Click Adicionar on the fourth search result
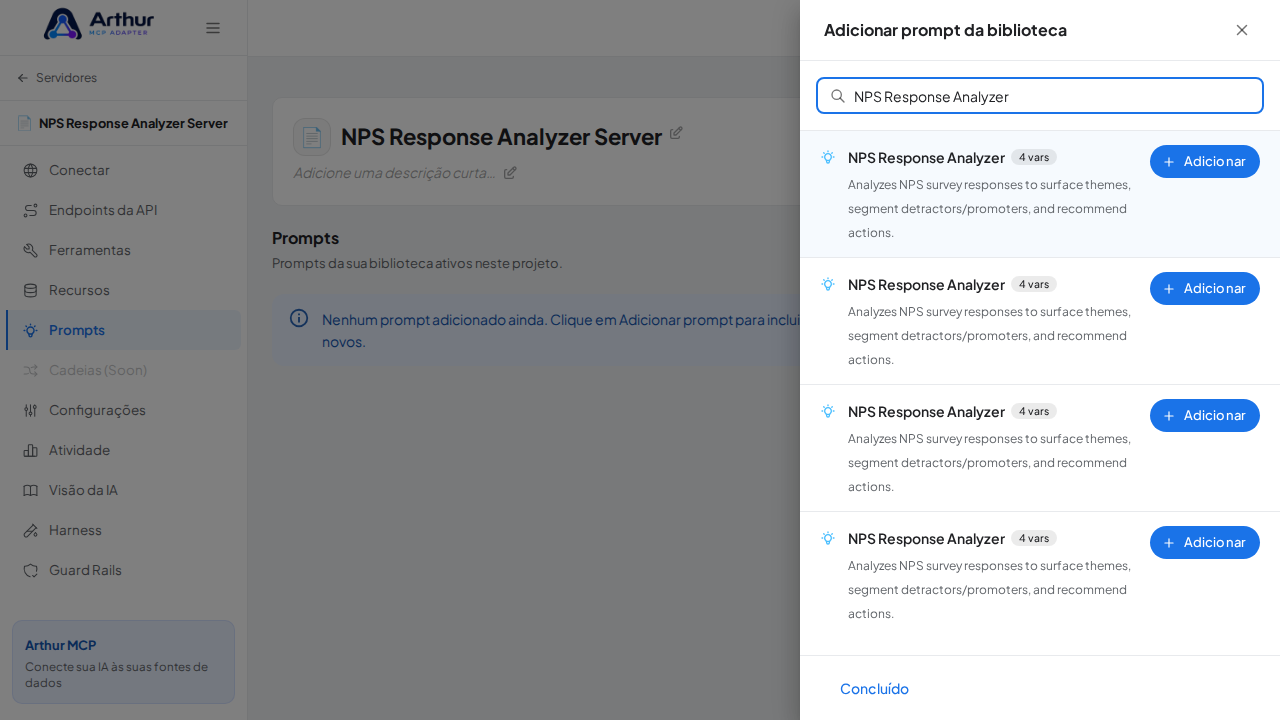1280x720 pixels. (x=1205, y=542)
